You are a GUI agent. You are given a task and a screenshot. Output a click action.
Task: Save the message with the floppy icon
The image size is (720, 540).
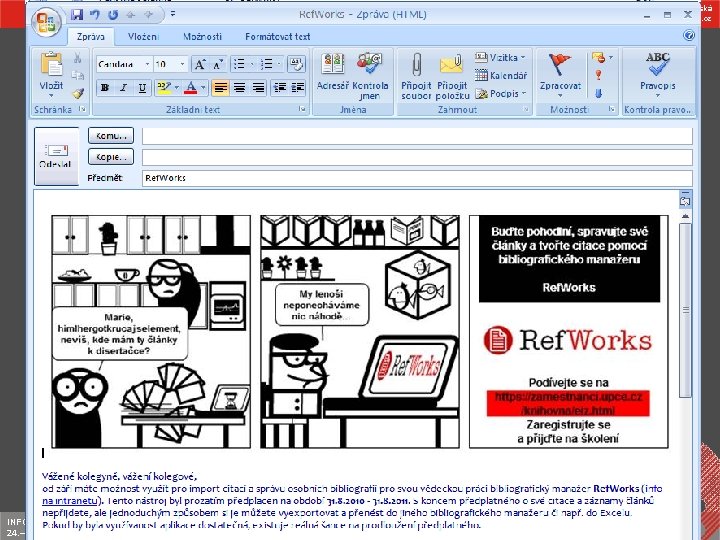[x=77, y=15]
